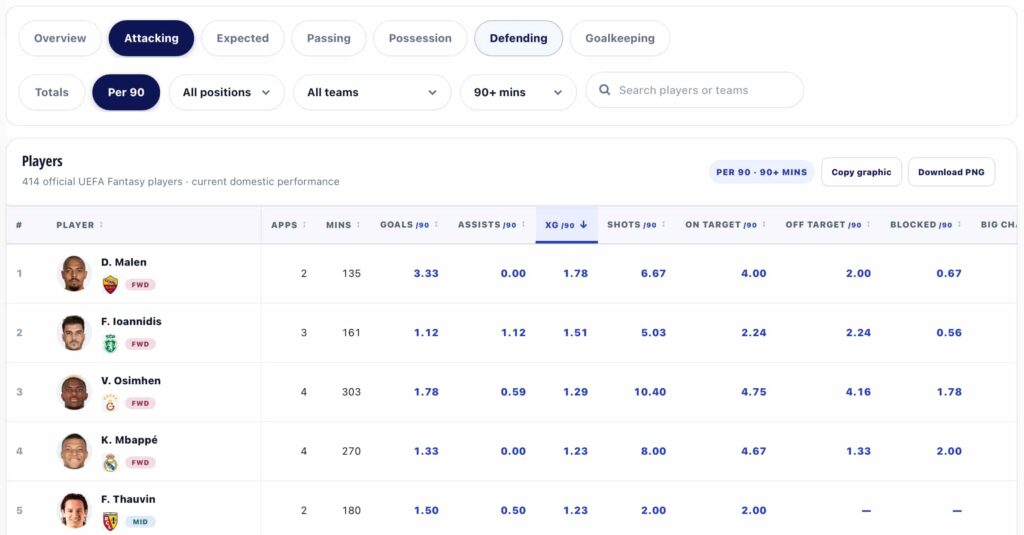Select the Per 90 stats toggle
This screenshot has width=1024, height=535.
126,92
